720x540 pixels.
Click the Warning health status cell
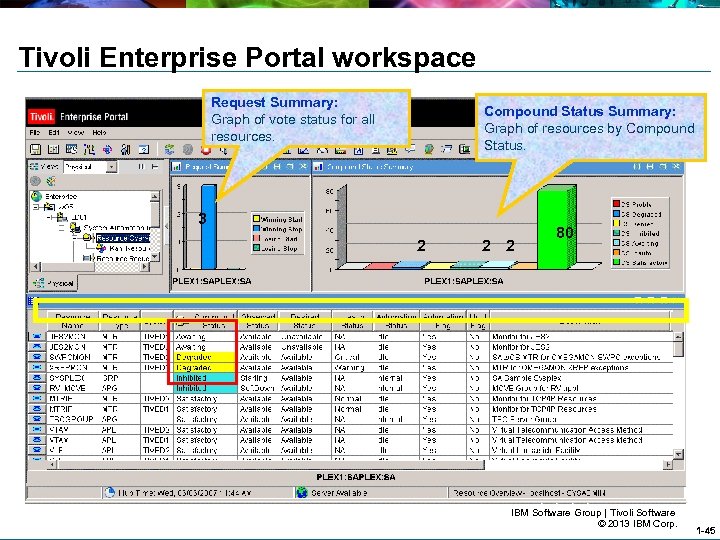(353, 367)
